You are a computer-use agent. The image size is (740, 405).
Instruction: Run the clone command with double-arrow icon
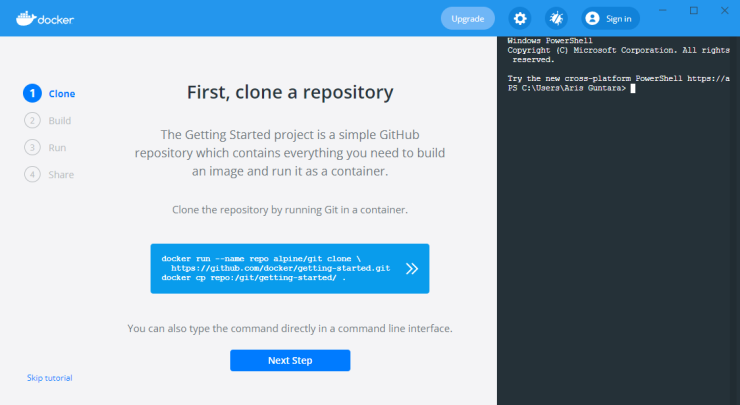coord(412,269)
